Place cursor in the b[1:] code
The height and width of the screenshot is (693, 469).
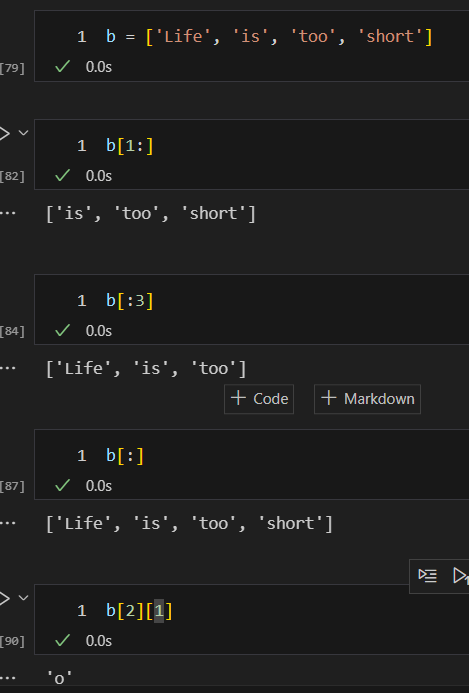[130, 145]
